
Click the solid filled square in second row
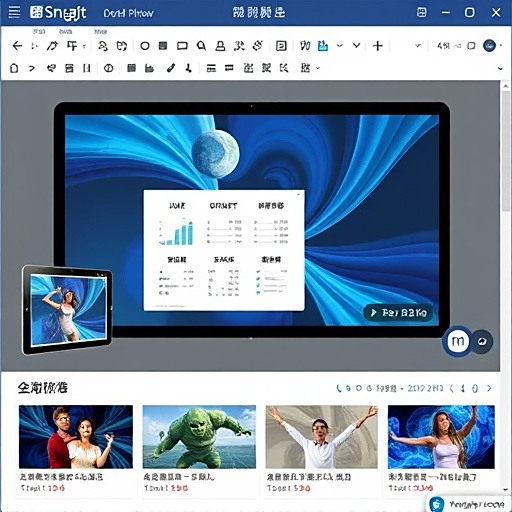(x=131, y=68)
